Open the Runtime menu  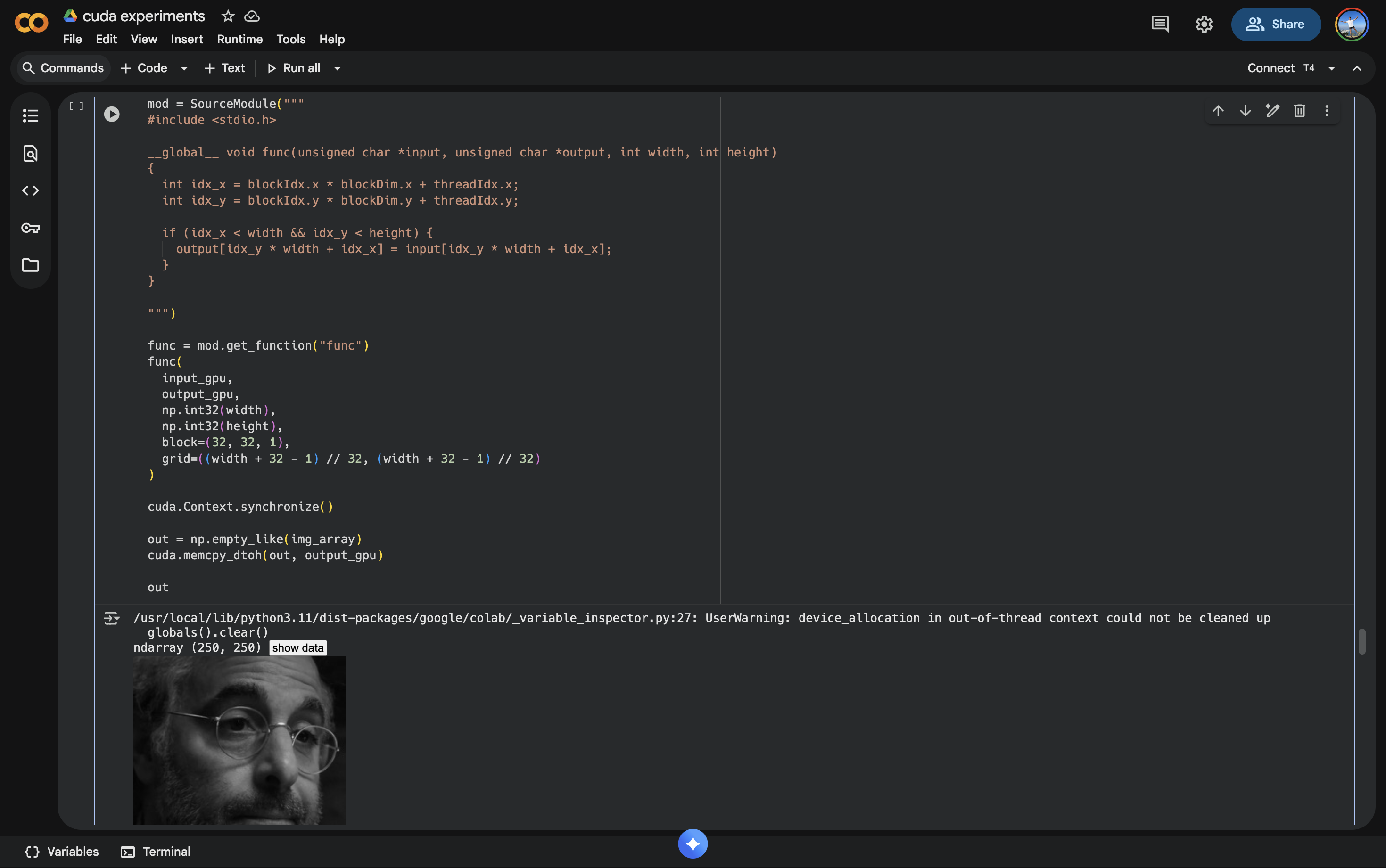point(239,39)
